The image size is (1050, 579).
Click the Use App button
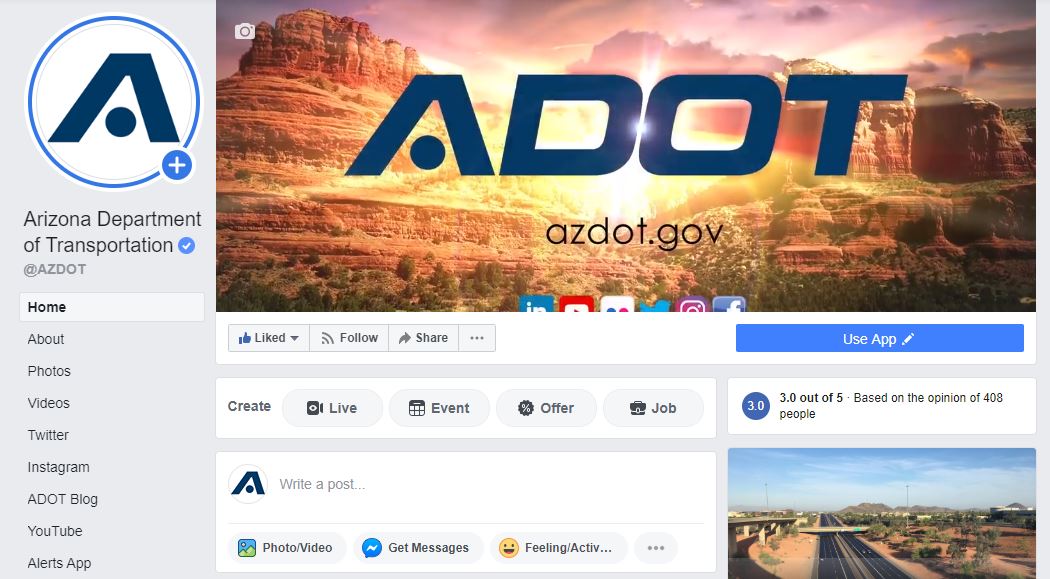[879, 338]
